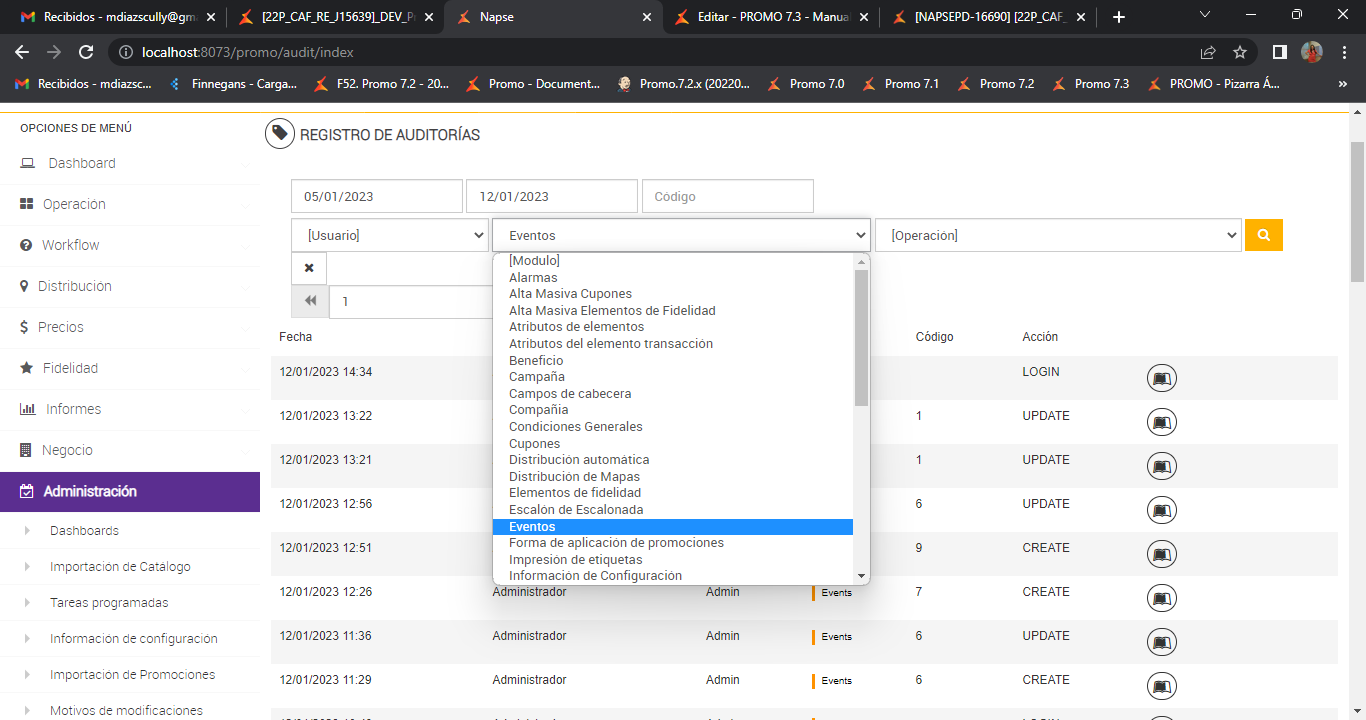Select Cupones in the module list

(x=534, y=443)
